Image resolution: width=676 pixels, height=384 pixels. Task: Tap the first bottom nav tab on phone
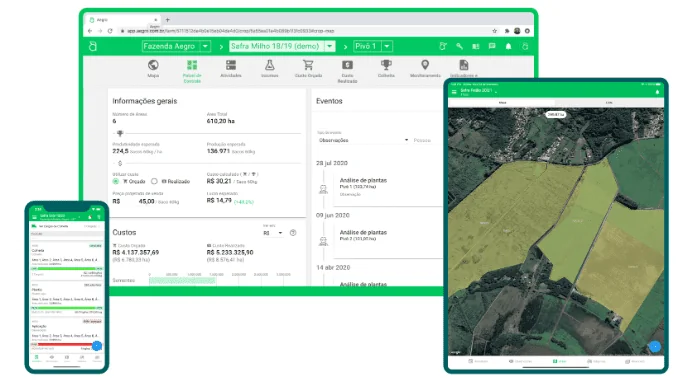[37, 359]
